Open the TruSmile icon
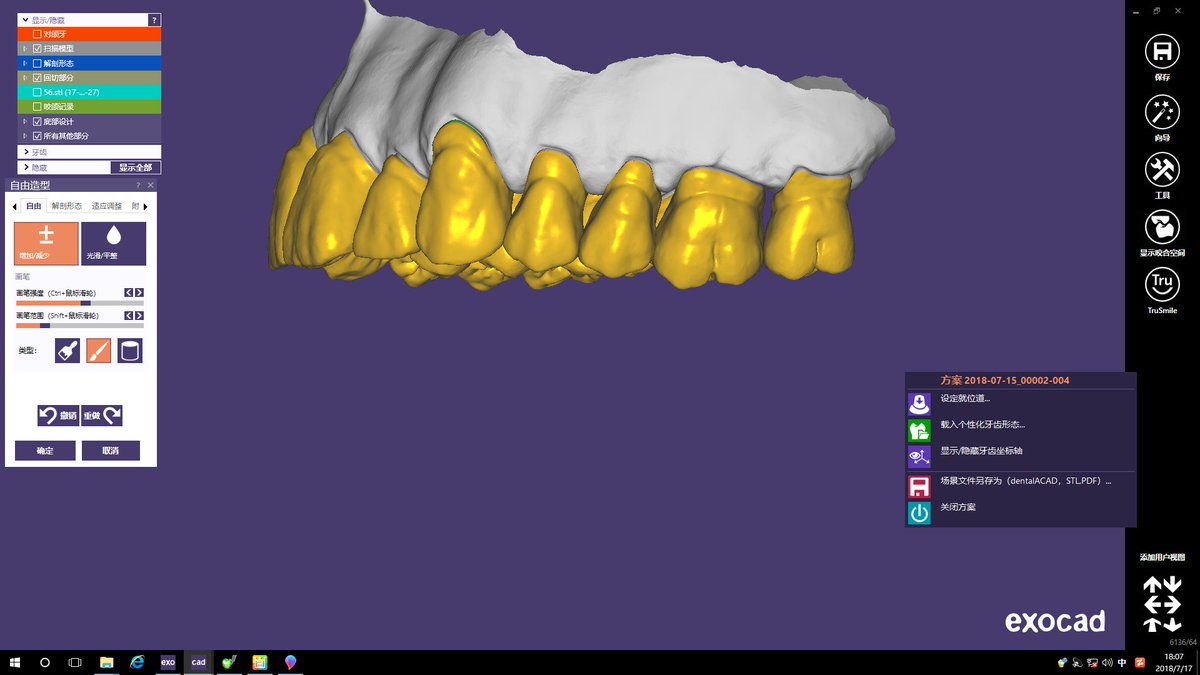This screenshot has height=675, width=1200. (x=1162, y=284)
